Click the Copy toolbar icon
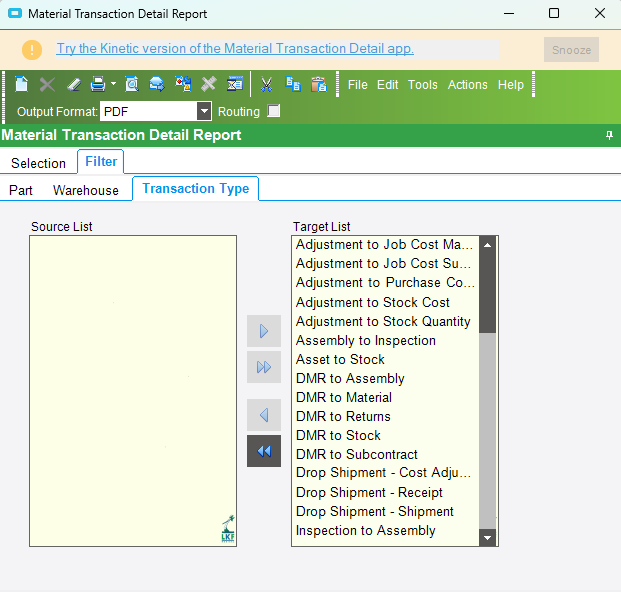The width and height of the screenshot is (621, 592). tap(293, 84)
